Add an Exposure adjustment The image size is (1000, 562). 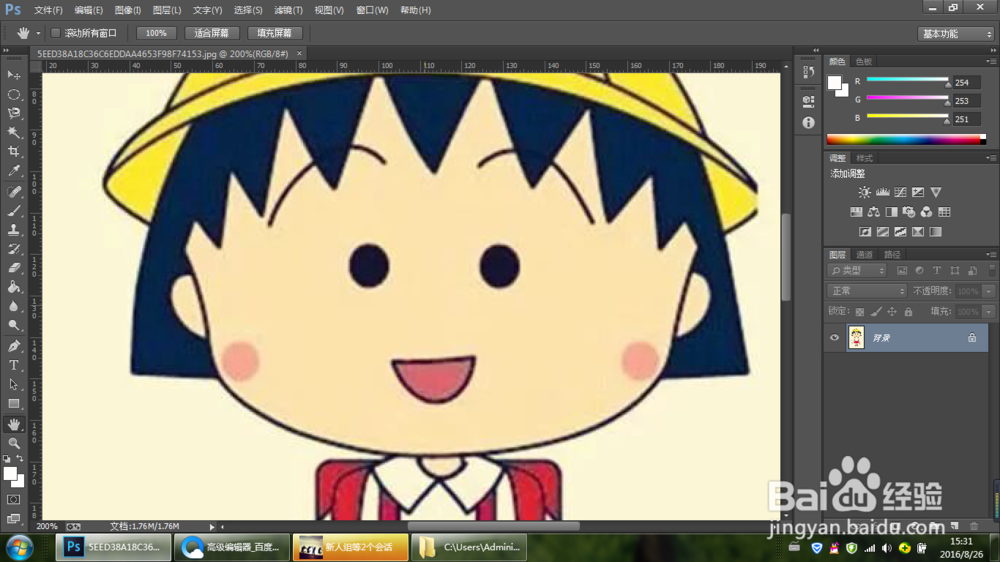pos(918,192)
